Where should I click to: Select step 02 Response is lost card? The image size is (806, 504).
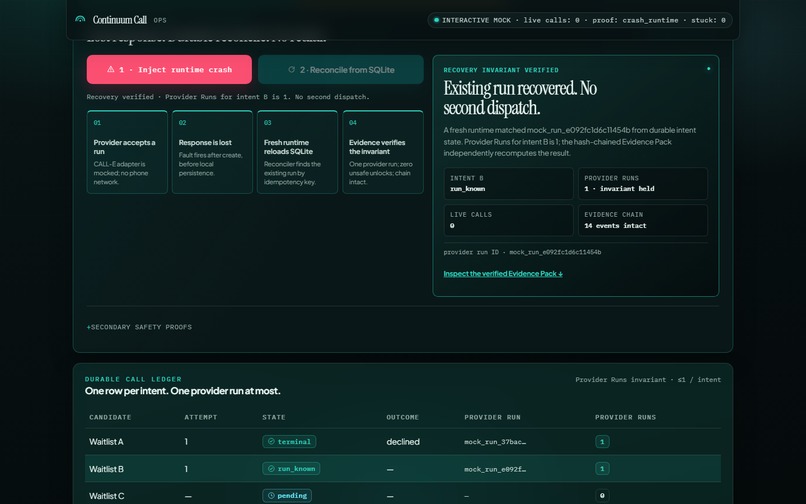click(x=212, y=152)
